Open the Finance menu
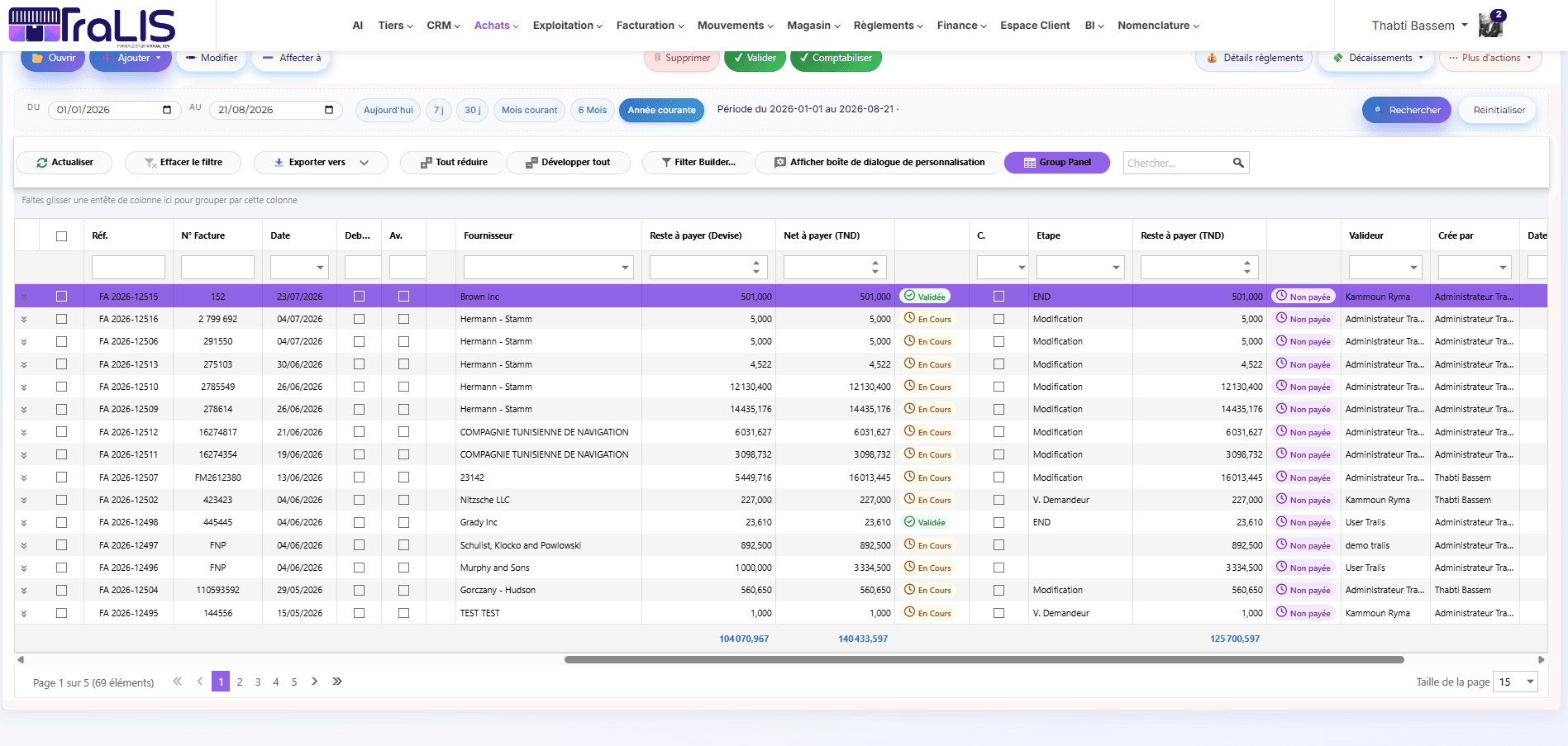Image resolution: width=1568 pixels, height=746 pixels. [961, 26]
